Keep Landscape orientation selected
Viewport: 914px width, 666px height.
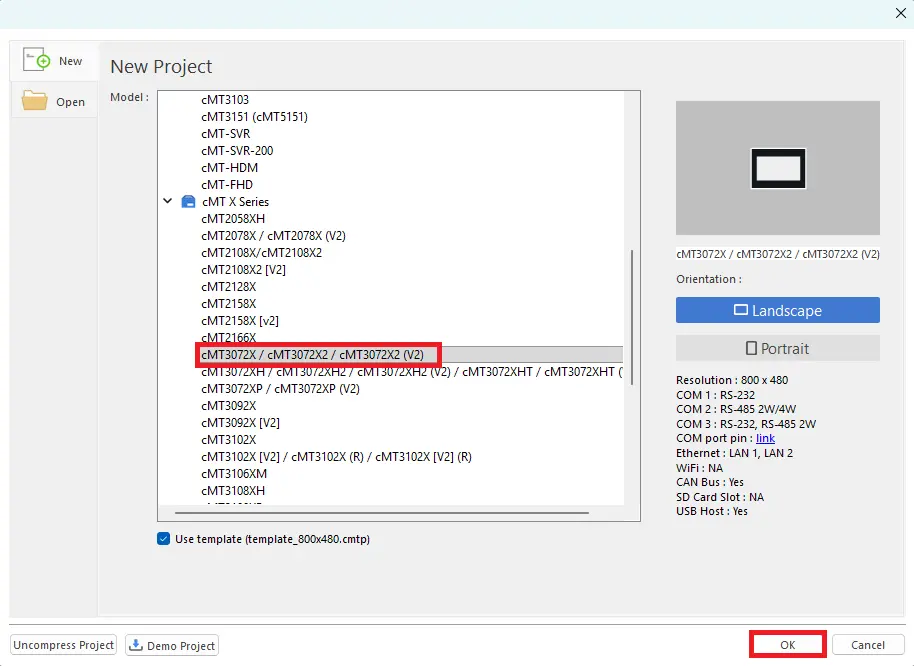point(778,310)
